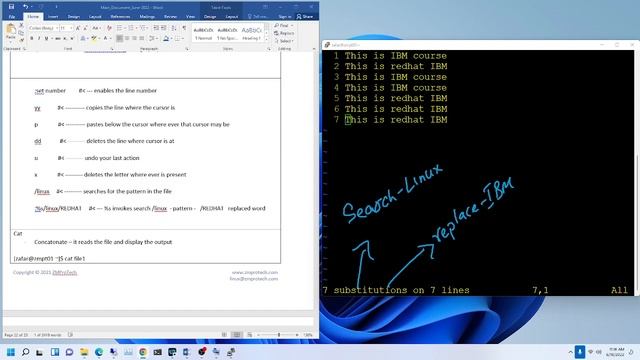Viewport: 640px width, 360px height.
Task: Switch to the References ribbon tab
Action: (x=120, y=17)
